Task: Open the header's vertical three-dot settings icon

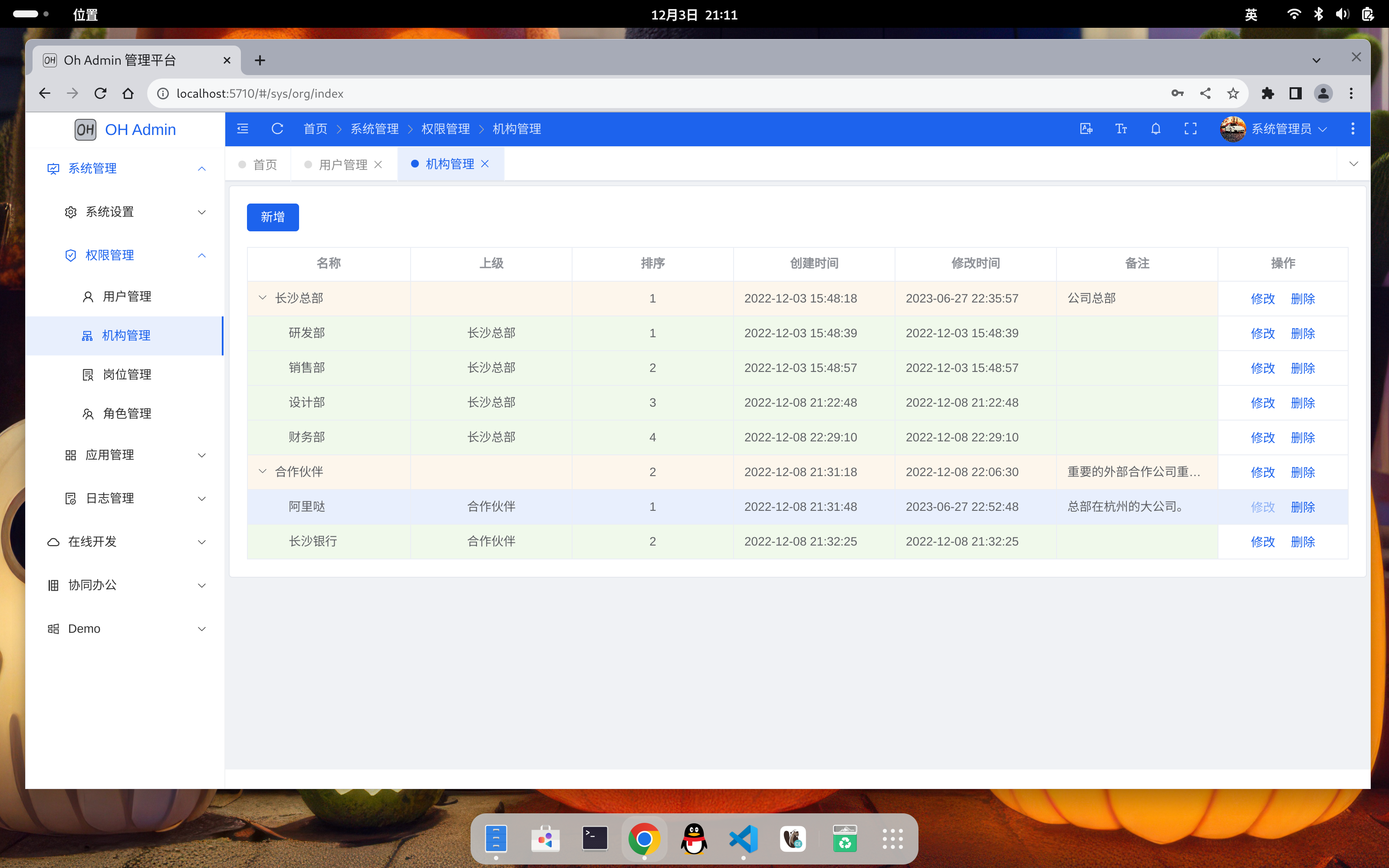Action: [1353, 128]
